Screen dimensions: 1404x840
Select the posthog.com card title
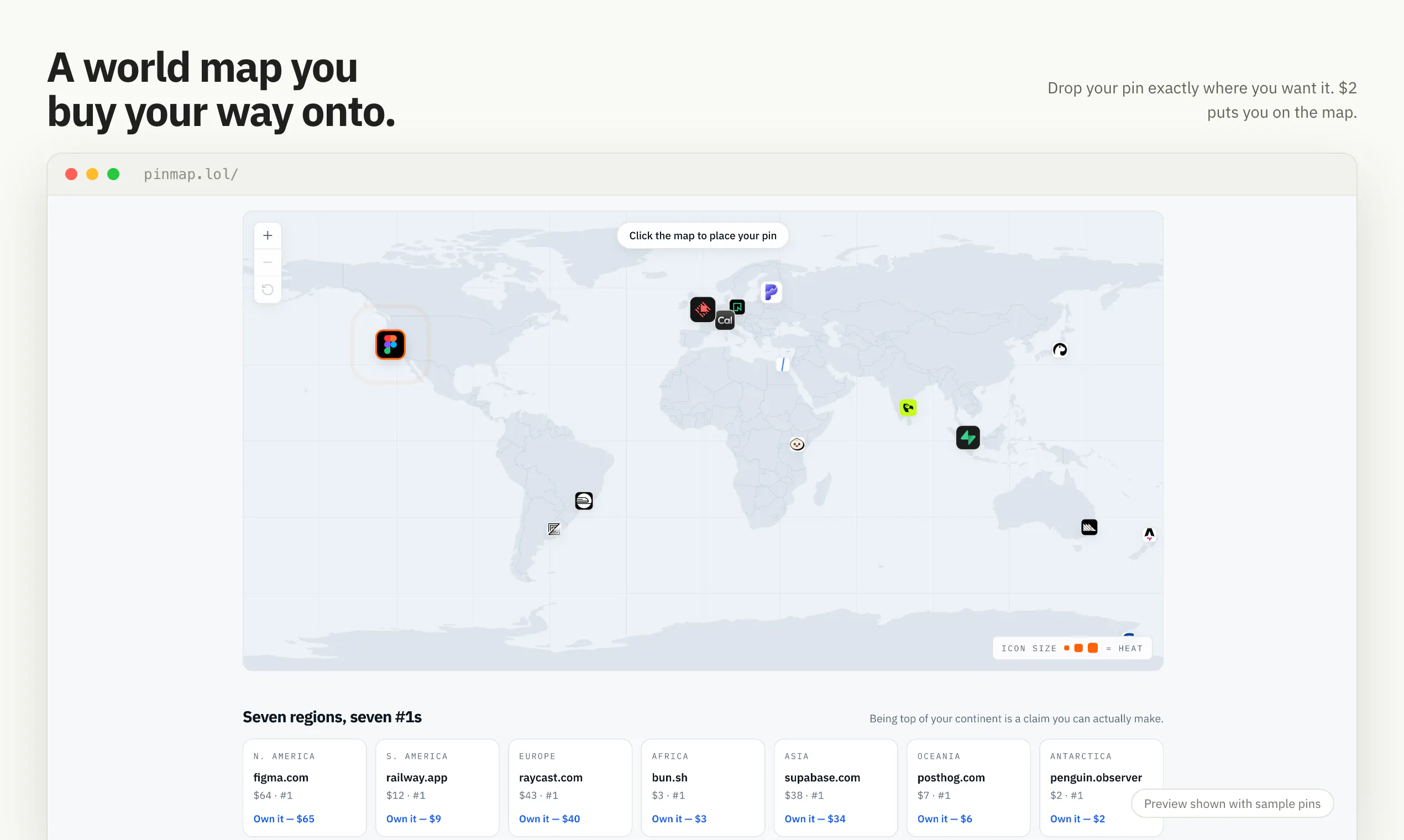951,777
